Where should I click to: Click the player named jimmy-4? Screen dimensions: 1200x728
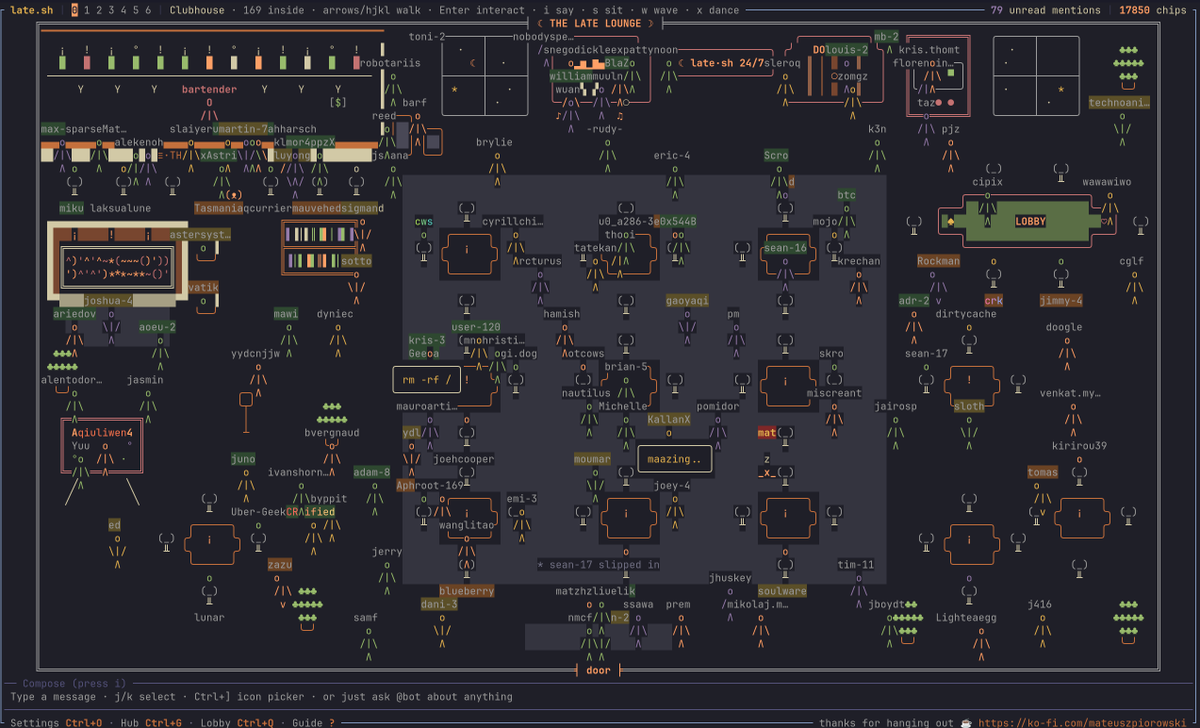coord(1061,300)
